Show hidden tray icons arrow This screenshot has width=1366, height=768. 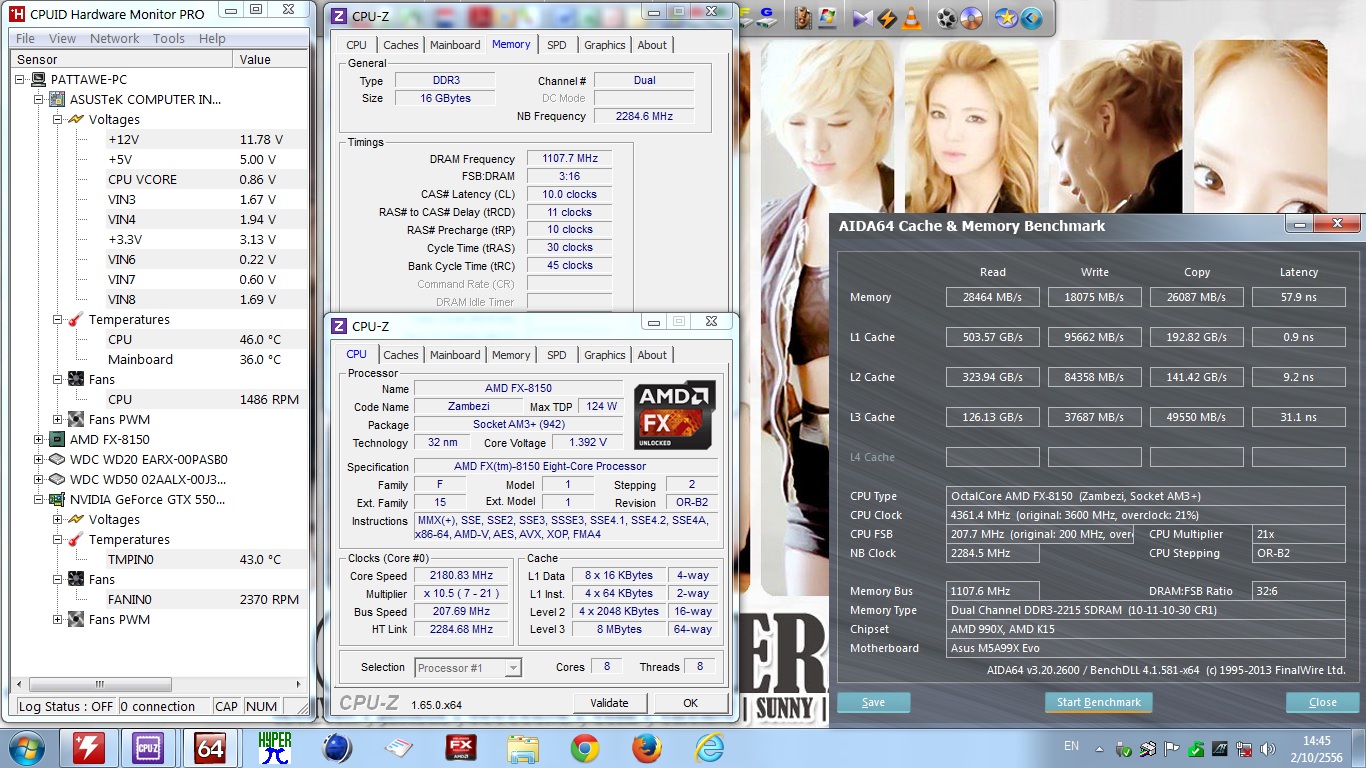pos(1098,748)
